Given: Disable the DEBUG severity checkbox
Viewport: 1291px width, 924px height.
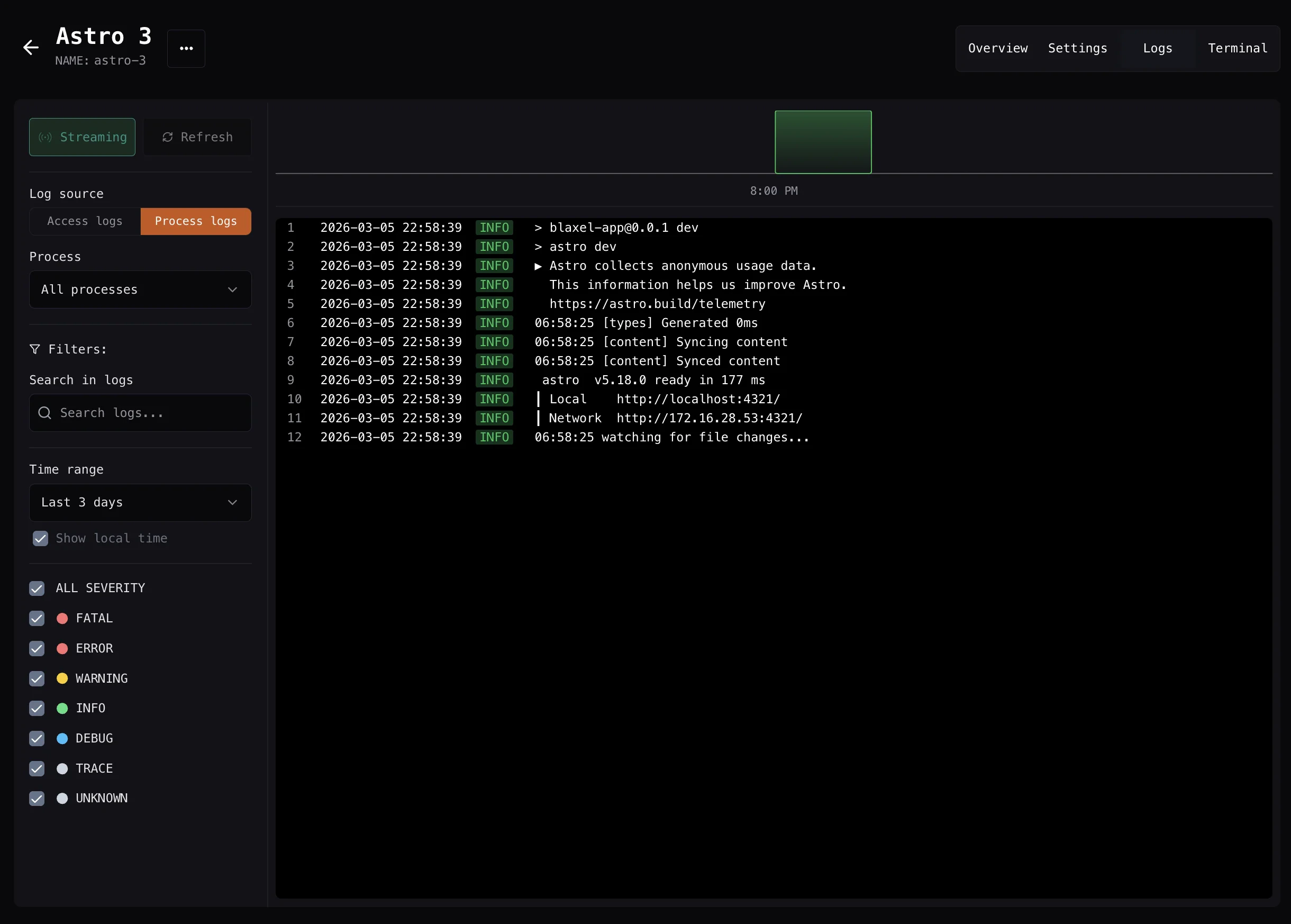Looking at the screenshot, I should (37, 739).
